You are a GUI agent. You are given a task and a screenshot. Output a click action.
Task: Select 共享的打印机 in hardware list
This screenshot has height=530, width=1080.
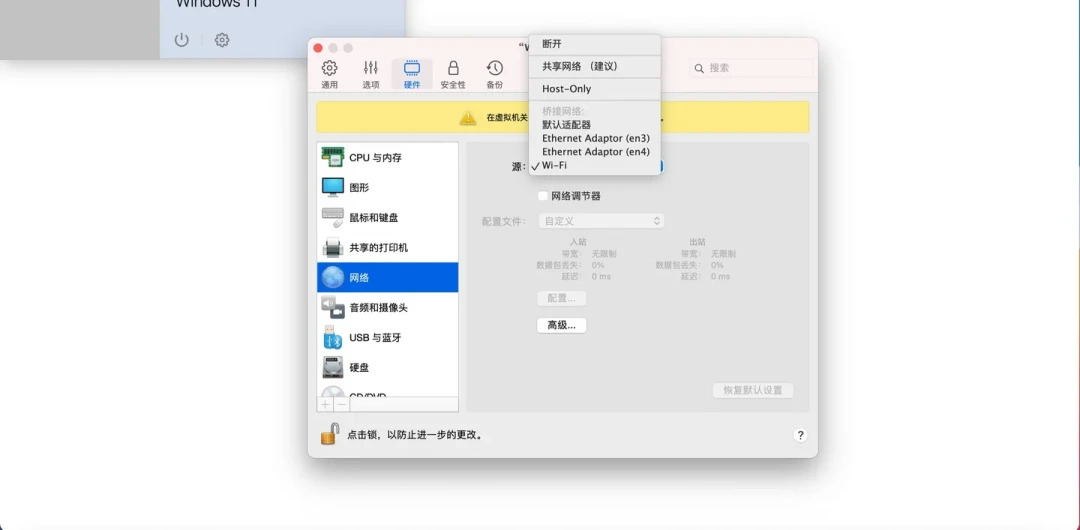tap(388, 247)
